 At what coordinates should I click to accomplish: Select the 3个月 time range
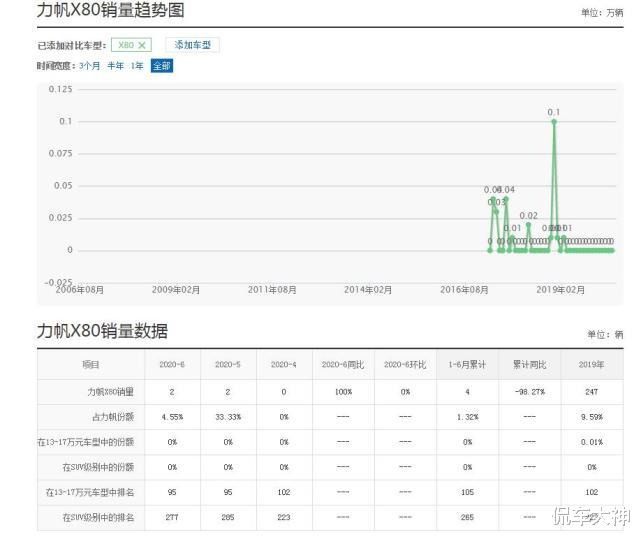point(90,66)
